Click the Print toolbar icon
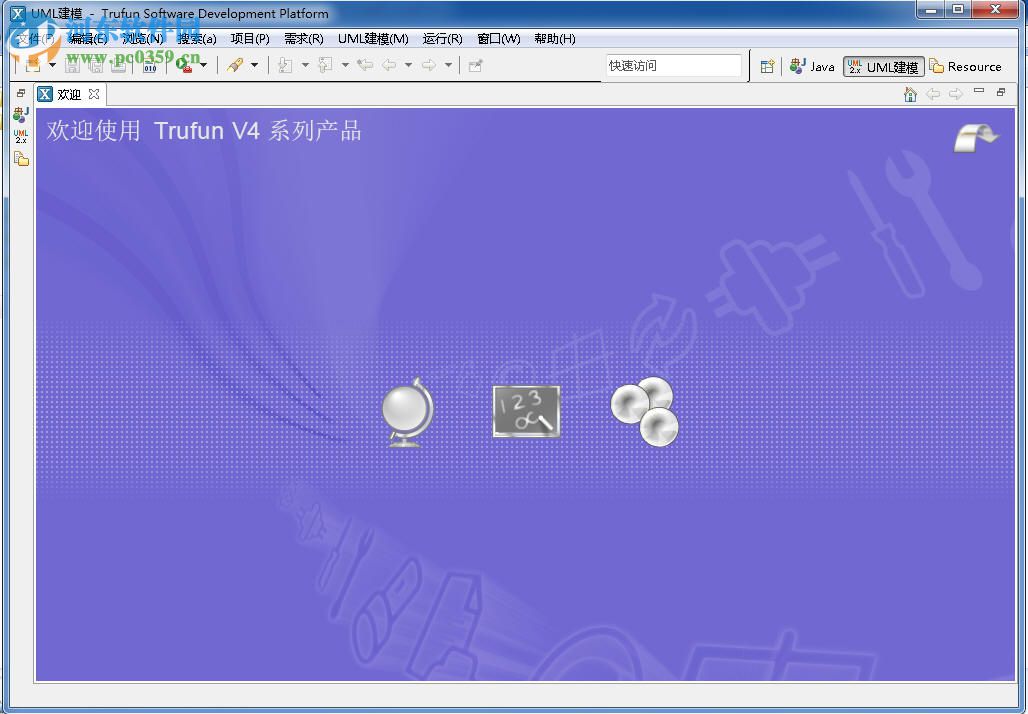Screen dimensions: 1028x714 pos(119,65)
